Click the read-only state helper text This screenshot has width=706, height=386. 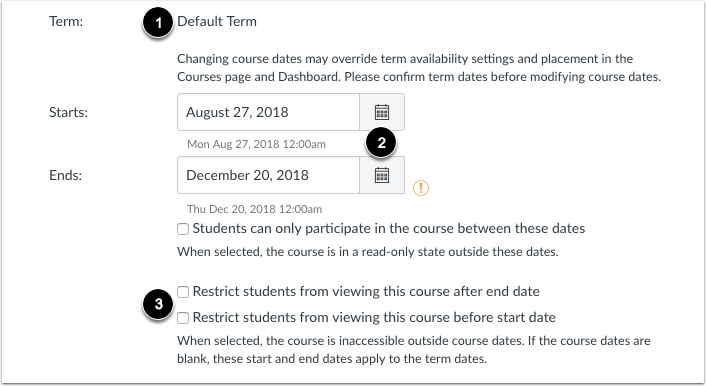pyautogui.click(x=367, y=251)
